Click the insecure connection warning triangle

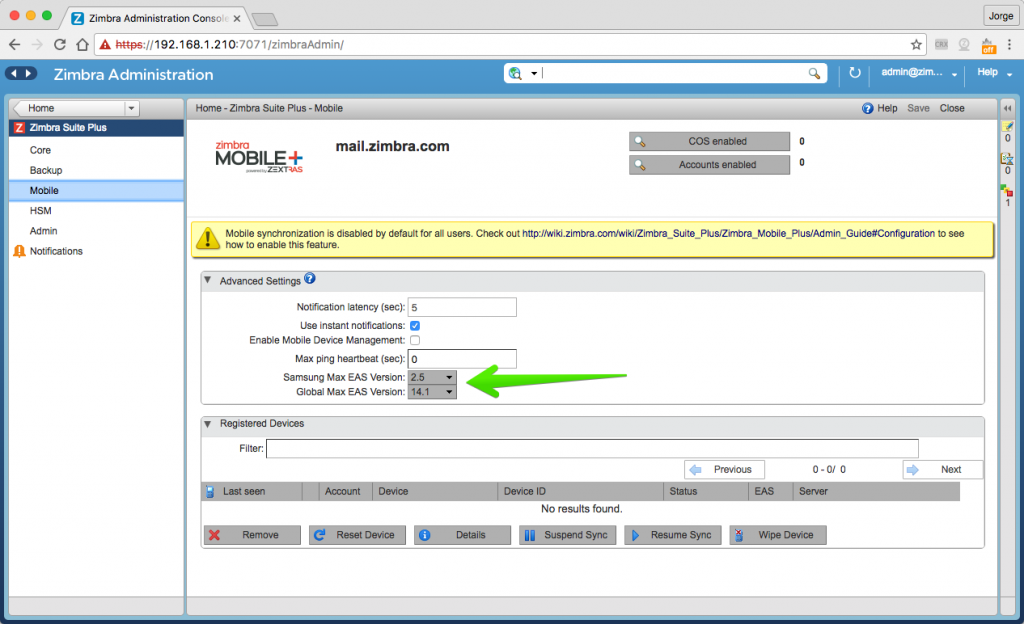coord(105,44)
